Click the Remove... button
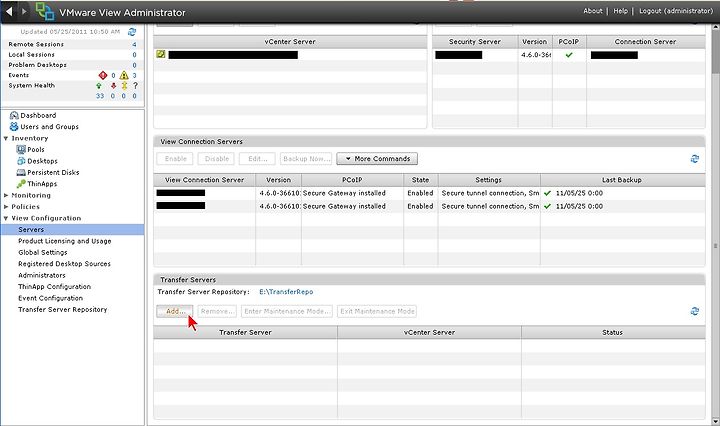 coord(217,311)
